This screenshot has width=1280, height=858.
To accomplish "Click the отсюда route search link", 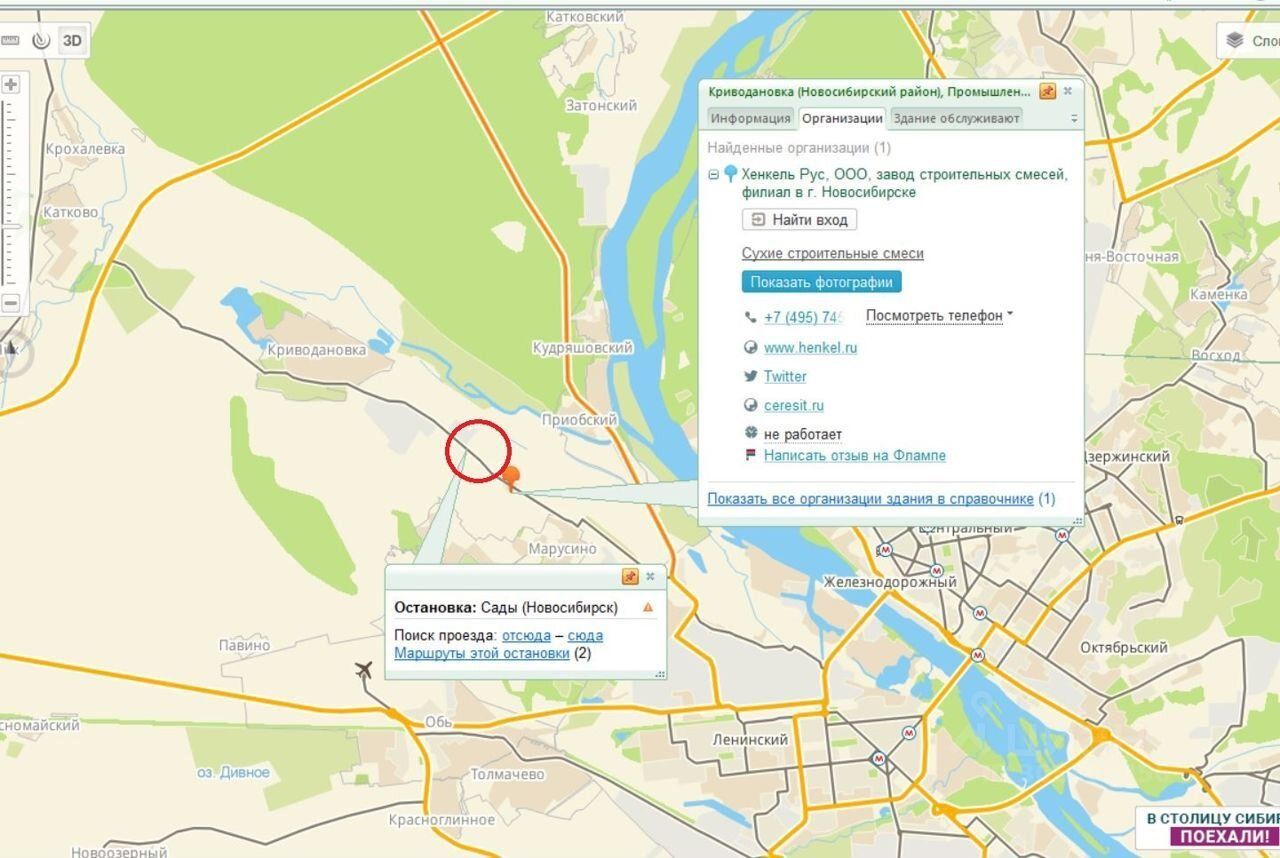I will coord(526,636).
